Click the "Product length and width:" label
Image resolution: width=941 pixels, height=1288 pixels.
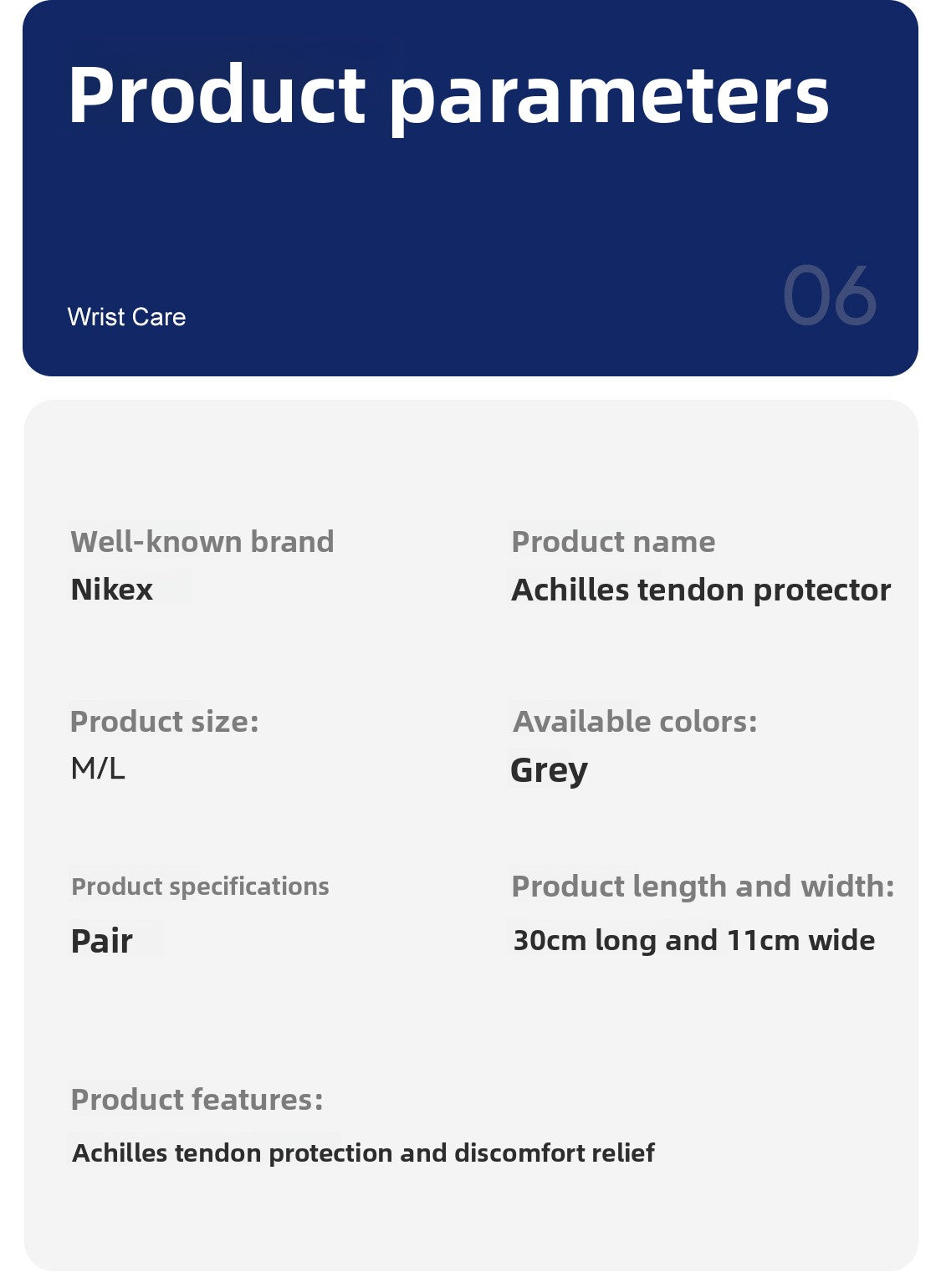703,887
